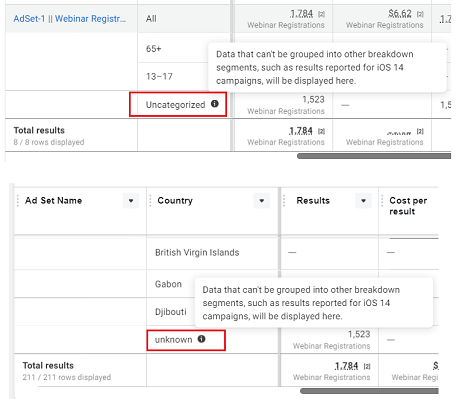The height and width of the screenshot is (400, 456).
Task: Click the underlined 1,784 in the All row
Action: point(301,14)
